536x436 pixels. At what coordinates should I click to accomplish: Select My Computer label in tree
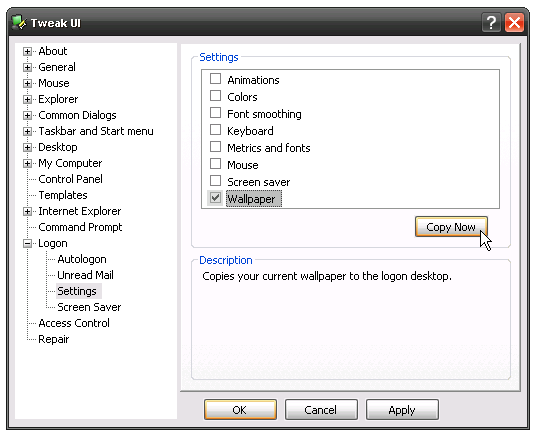pos(70,163)
